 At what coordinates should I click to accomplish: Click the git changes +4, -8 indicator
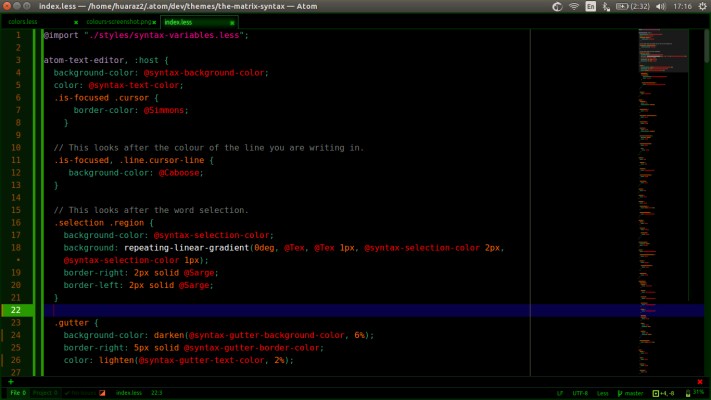(x=664, y=393)
